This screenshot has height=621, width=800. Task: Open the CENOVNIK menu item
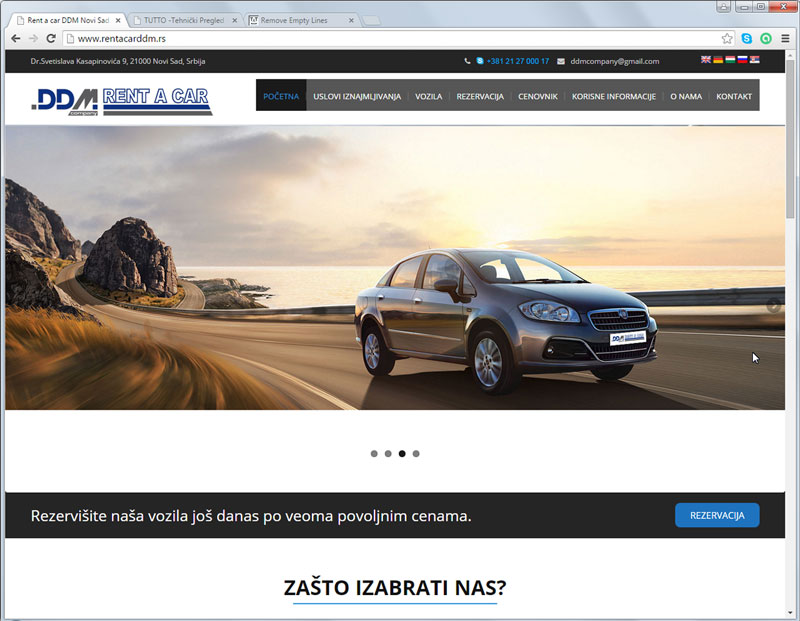[538, 96]
